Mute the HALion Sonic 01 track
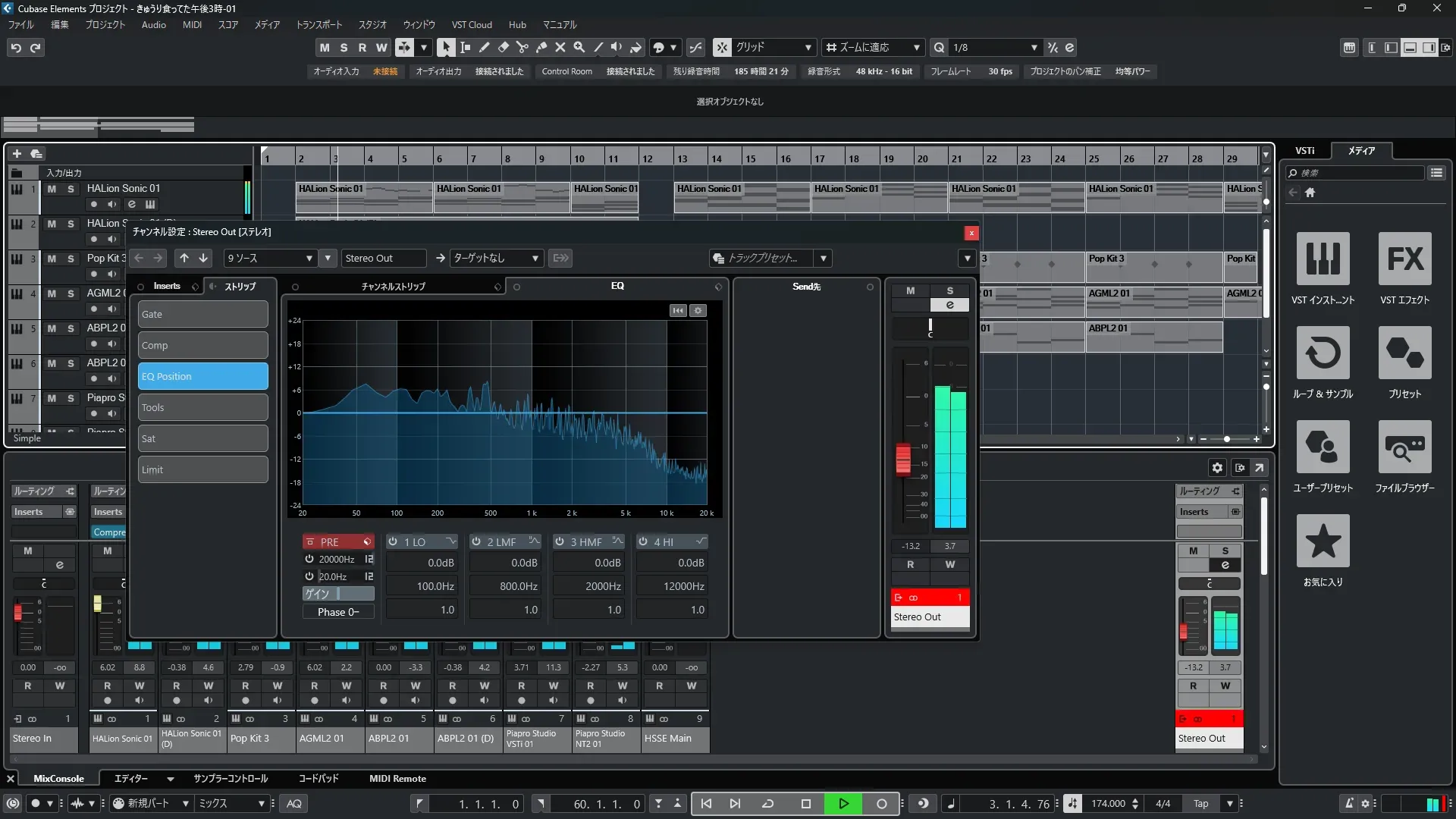Screen dimensions: 1456x819 tap(52, 189)
